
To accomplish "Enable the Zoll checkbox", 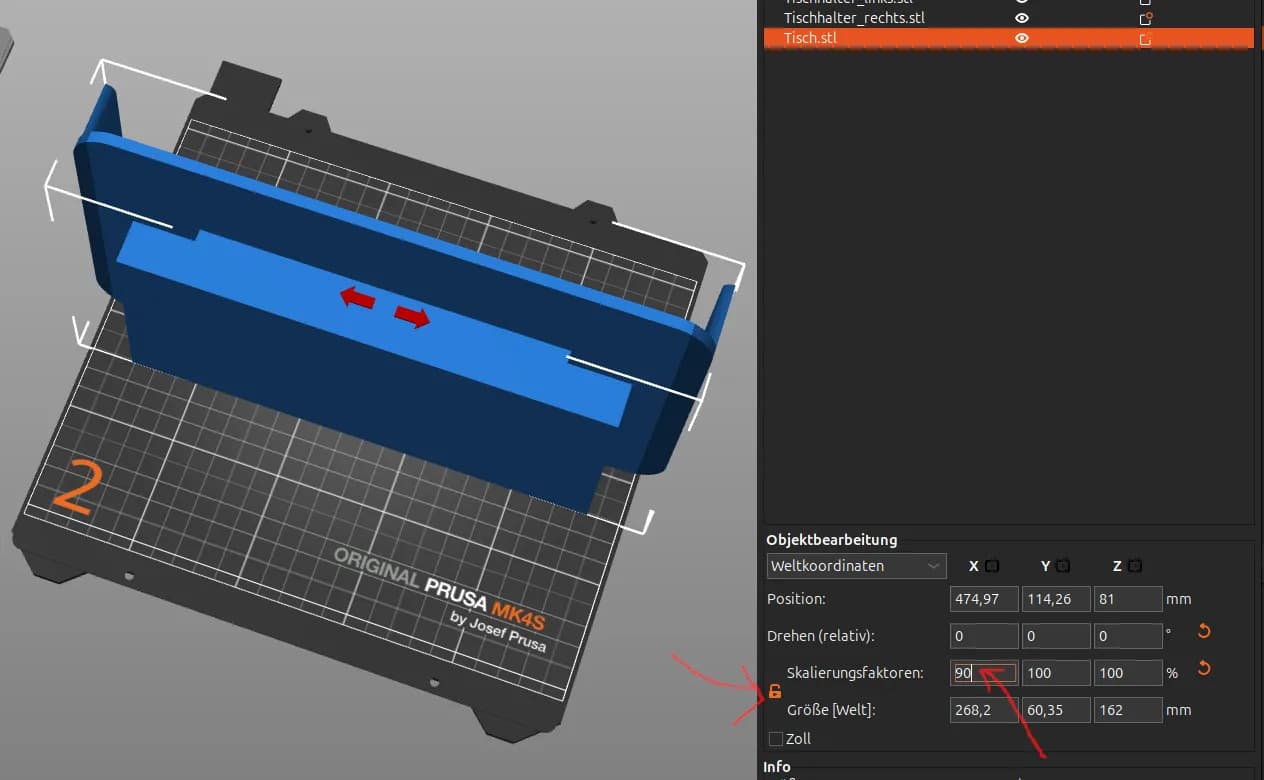I will coord(776,739).
